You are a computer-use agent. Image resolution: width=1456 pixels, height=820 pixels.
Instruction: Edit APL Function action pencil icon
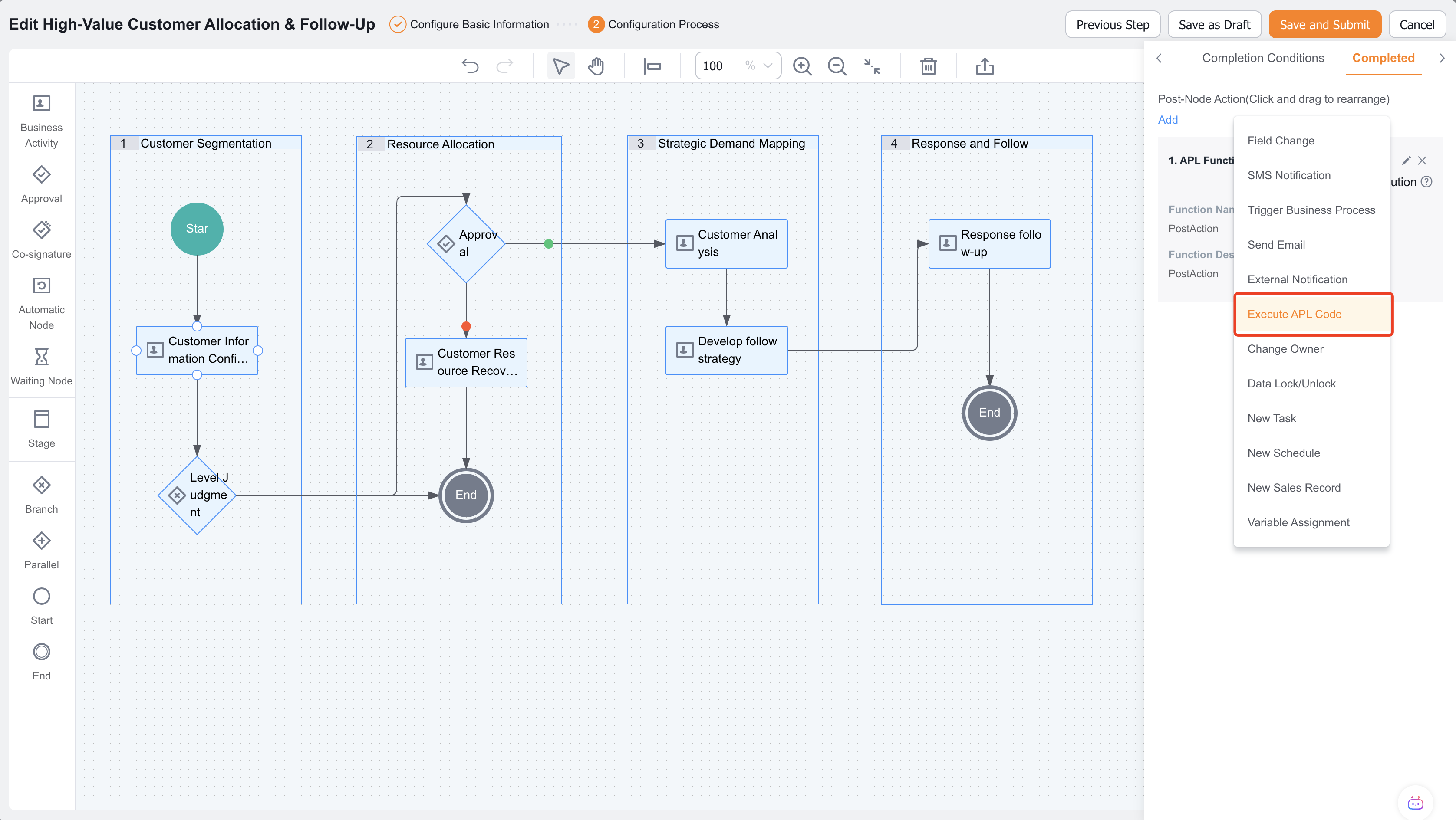click(x=1406, y=161)
